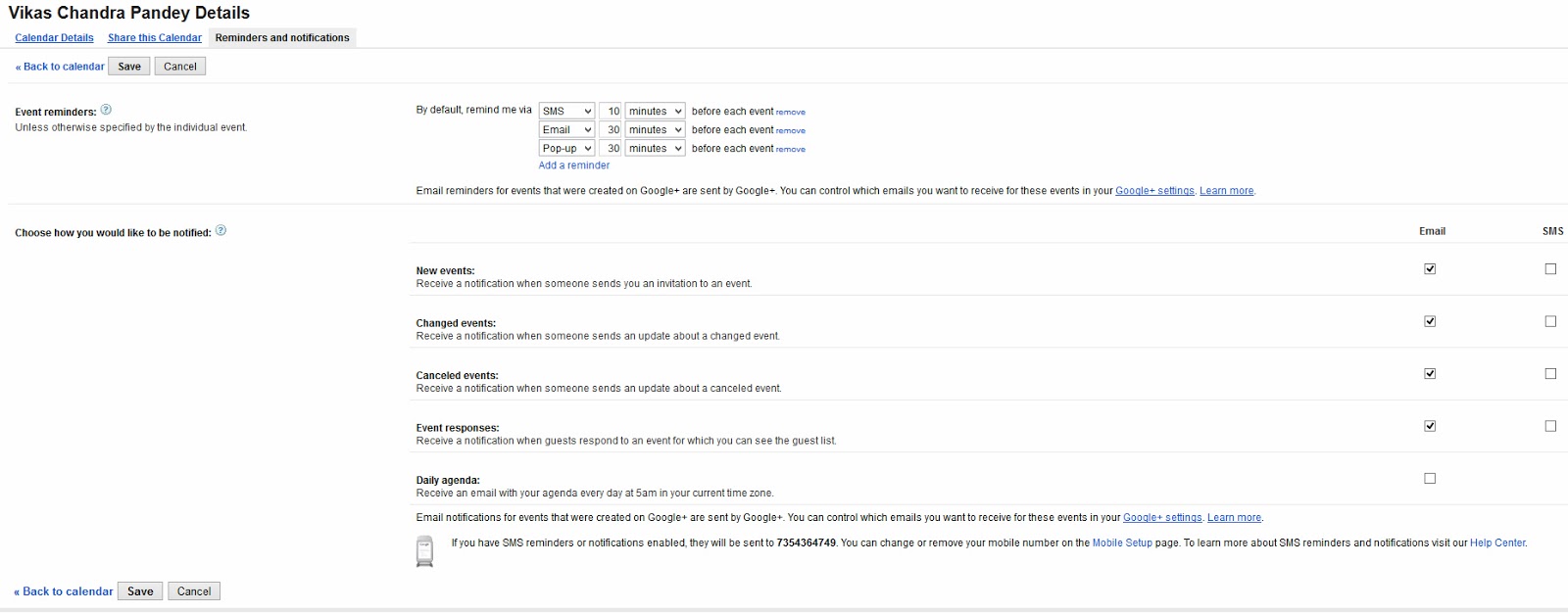Click the mobile phone icon near SMS note
1568x613 pixels.
(424, 550)
